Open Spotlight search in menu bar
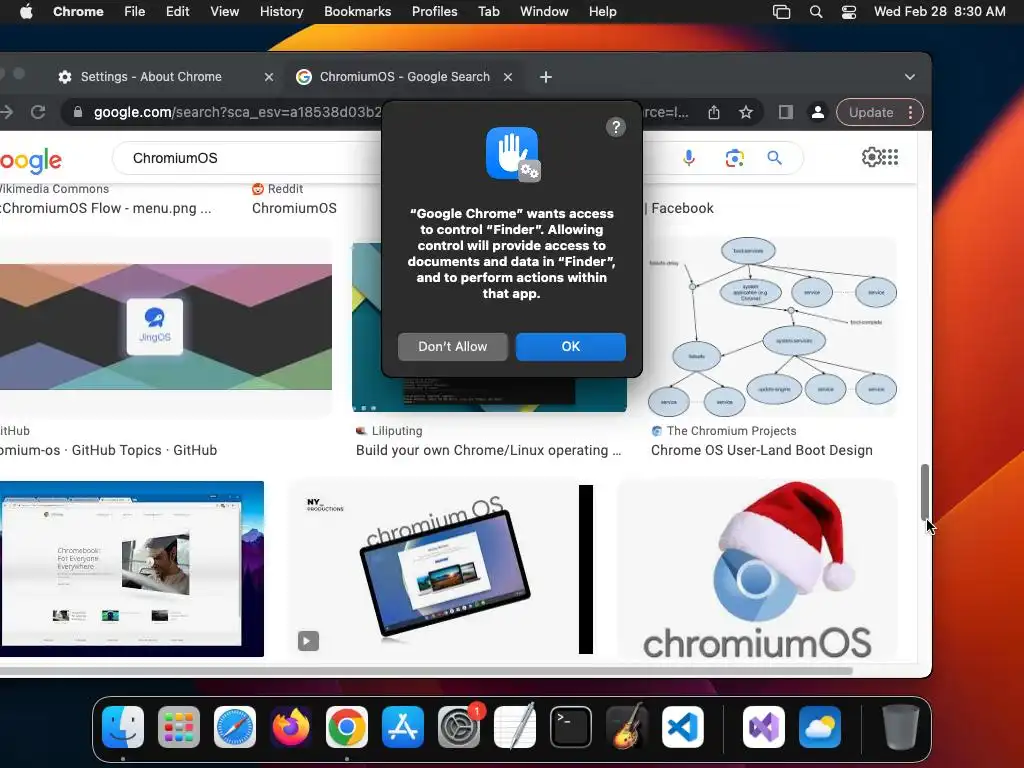The height and width of the screenshot is (768, 1024). pos(816,12)
